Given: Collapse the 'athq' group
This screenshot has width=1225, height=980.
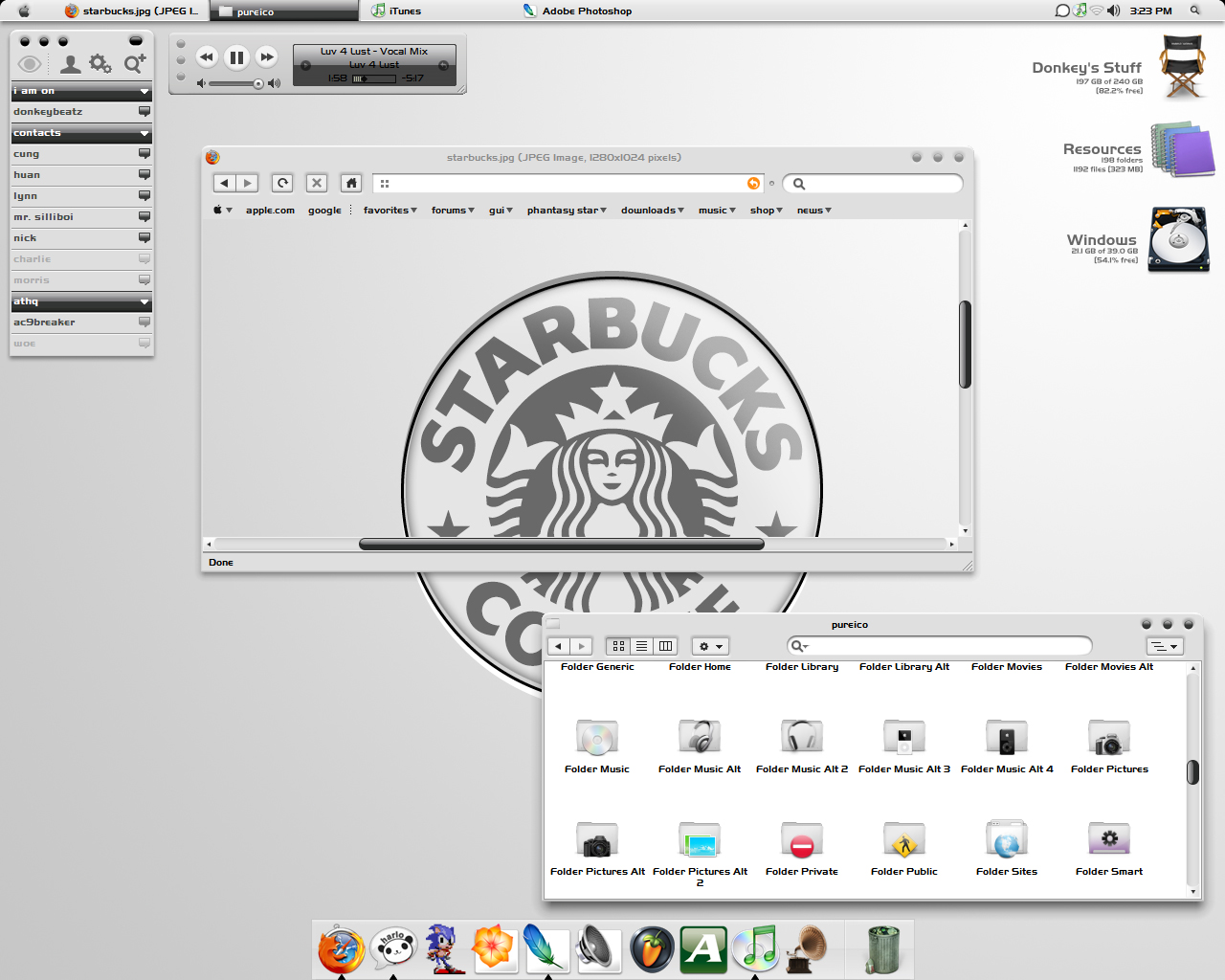Looking at the screenshot, I should 145,302.
